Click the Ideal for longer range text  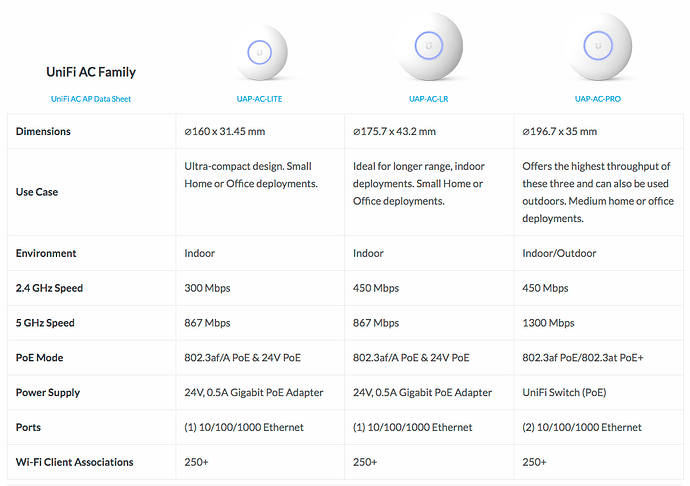418,184
